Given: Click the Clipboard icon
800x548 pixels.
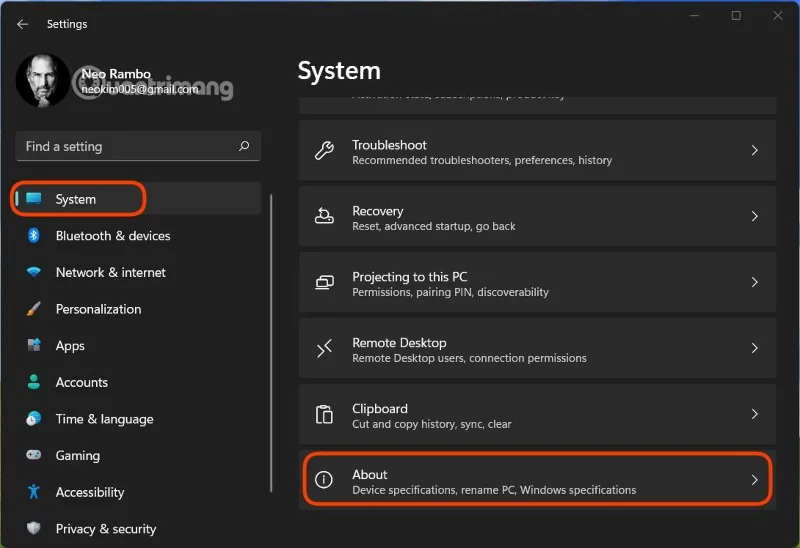Looking at the screenshot, I should [324, 414].
